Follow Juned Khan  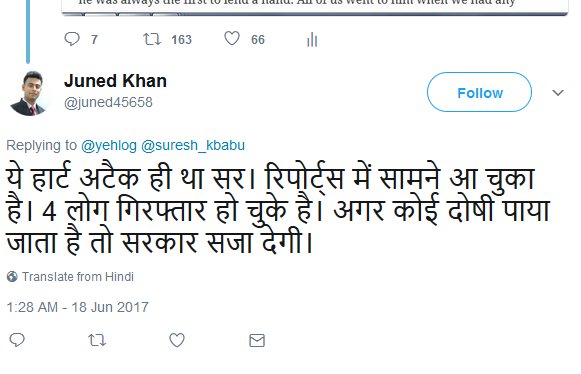479,92
